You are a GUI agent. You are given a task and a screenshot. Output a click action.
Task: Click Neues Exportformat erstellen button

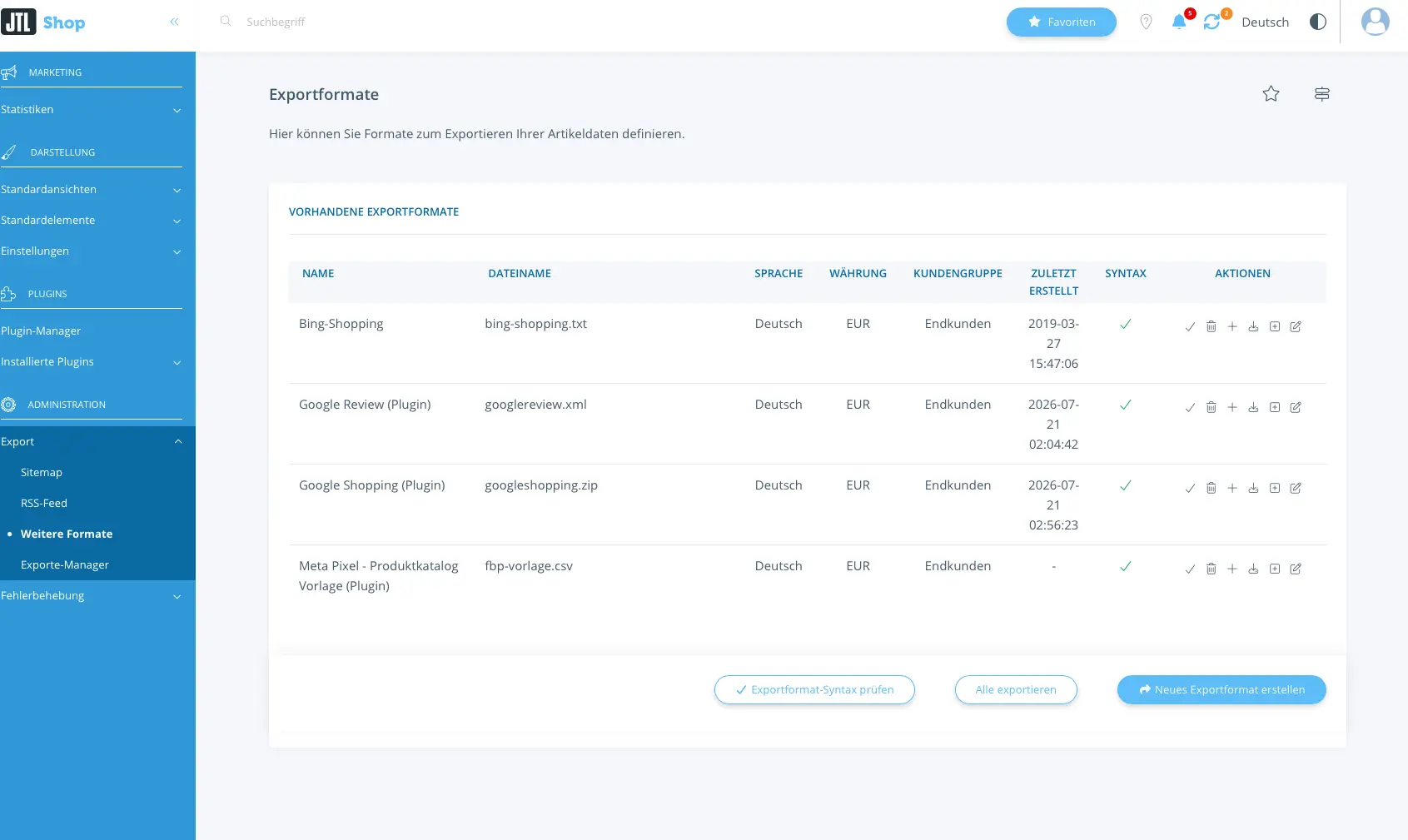click(1221, 689)
